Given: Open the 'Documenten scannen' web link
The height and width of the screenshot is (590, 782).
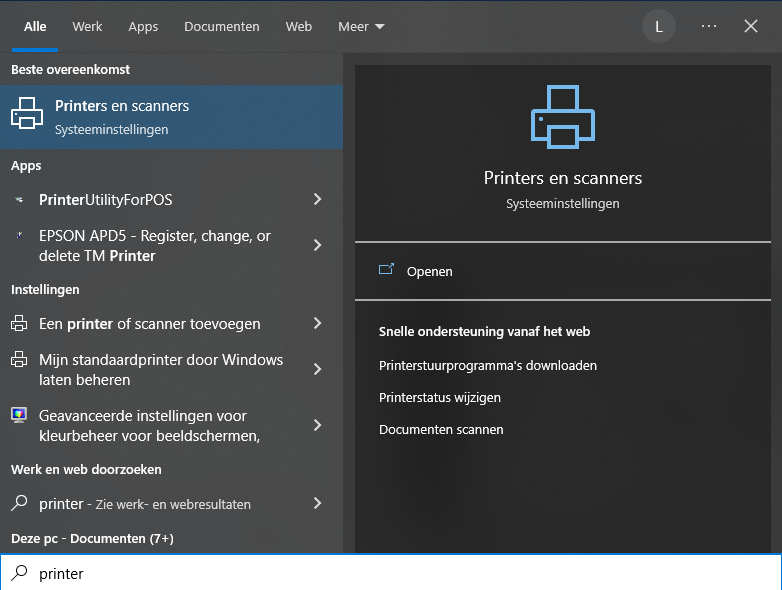Looking at the screenshot, I should [441, 429].
